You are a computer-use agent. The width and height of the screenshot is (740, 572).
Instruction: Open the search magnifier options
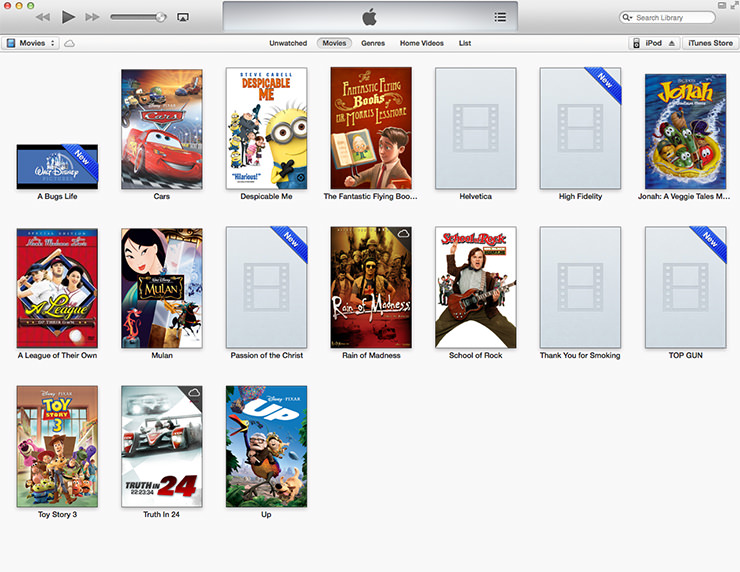(627, 17)
